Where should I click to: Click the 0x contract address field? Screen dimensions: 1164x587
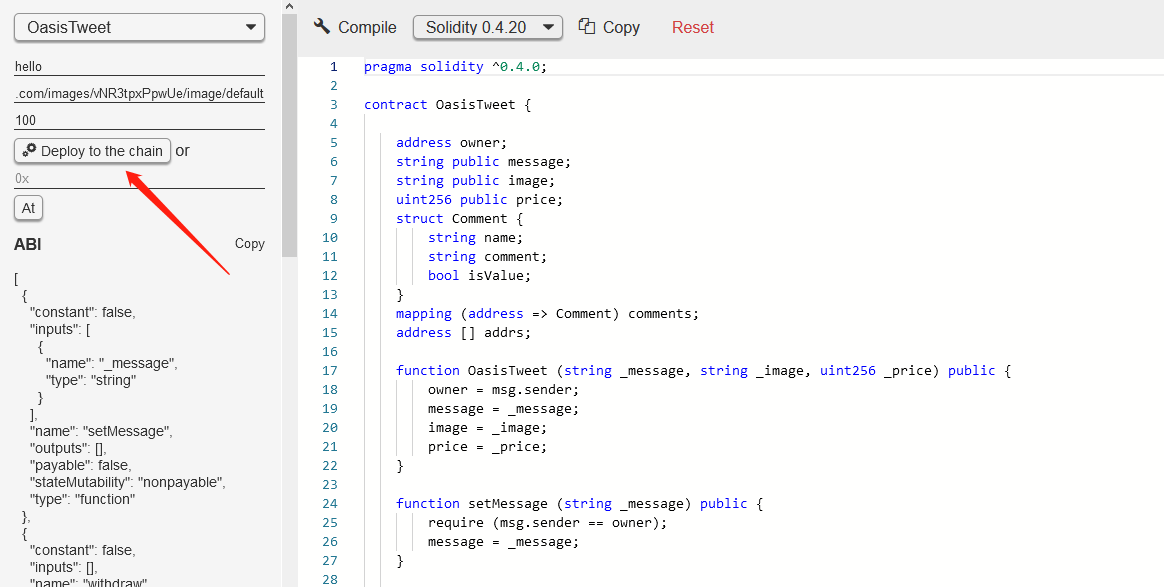pos(140,179)
